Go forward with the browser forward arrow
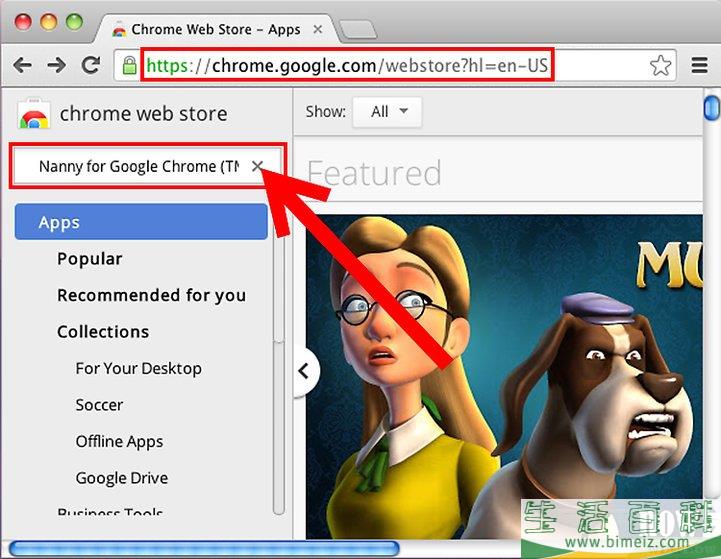Screen dimensions: 721x559 coord(57,65)
